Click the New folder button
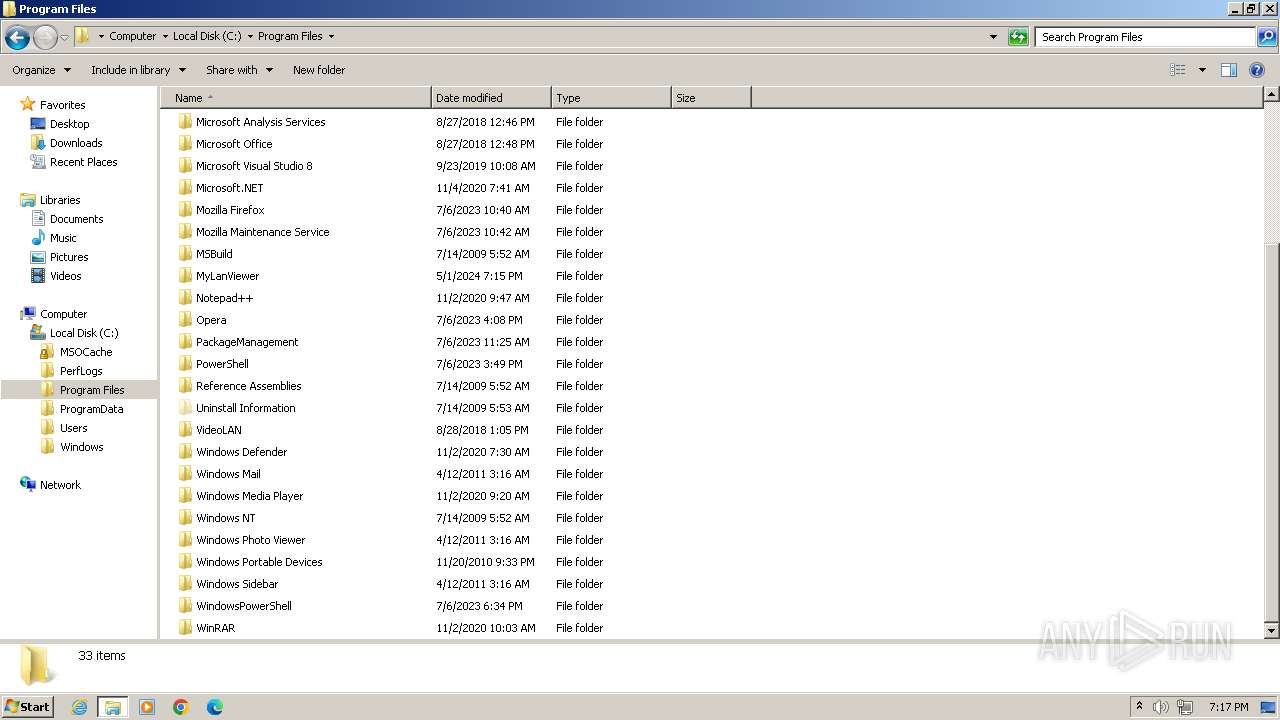 click(319, 70)
